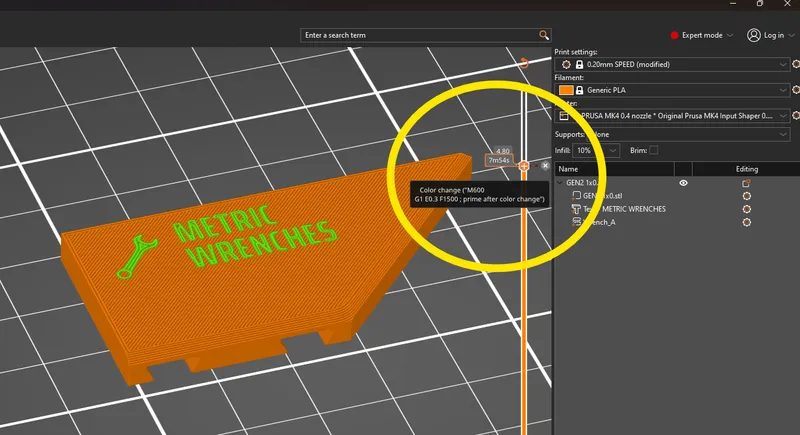This screenshot has height=435, width=800.
Task: Expand the chevron next to Log in
Action: pos(791,35)
